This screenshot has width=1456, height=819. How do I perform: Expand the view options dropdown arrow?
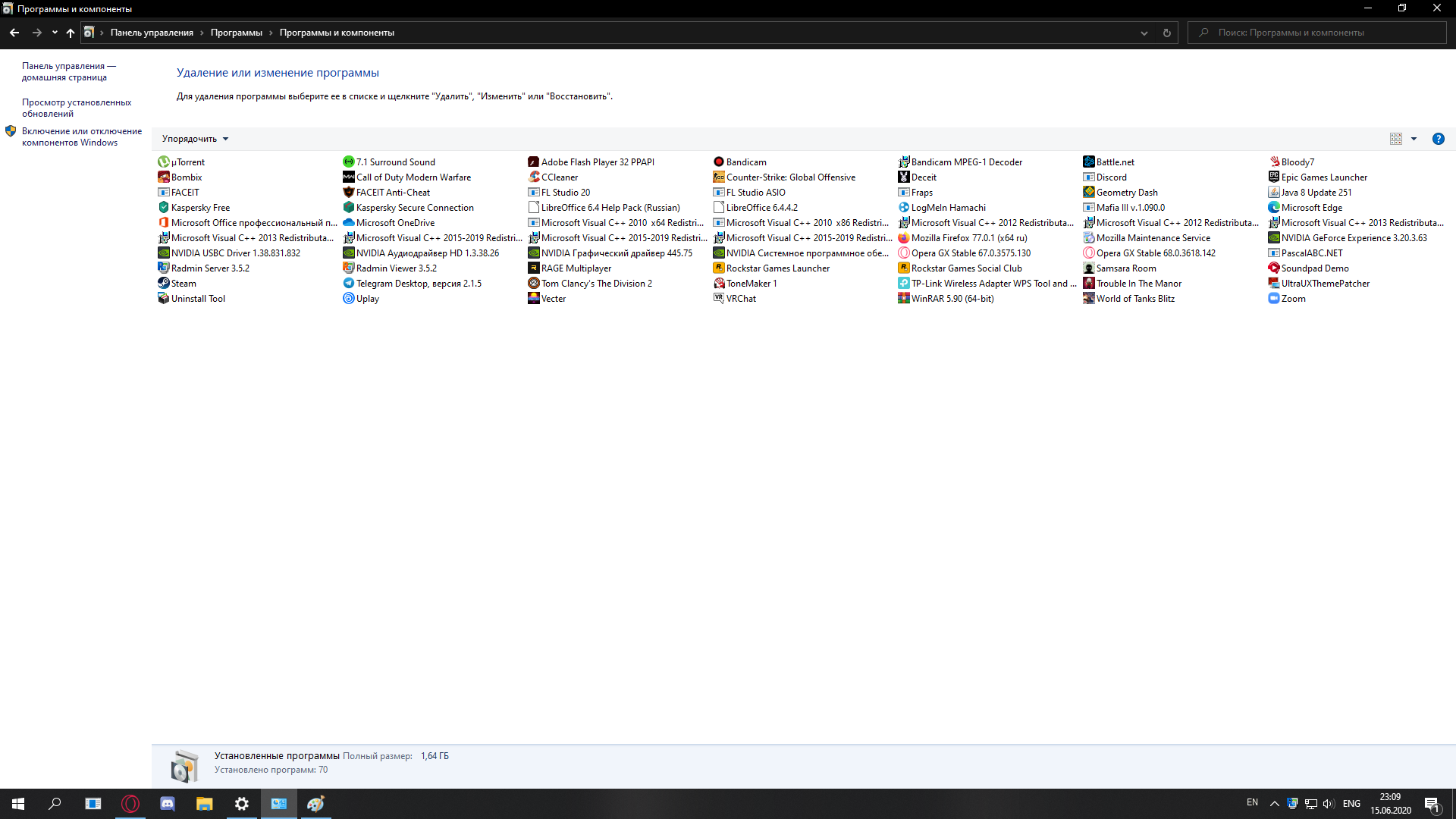coord(1414,139)
